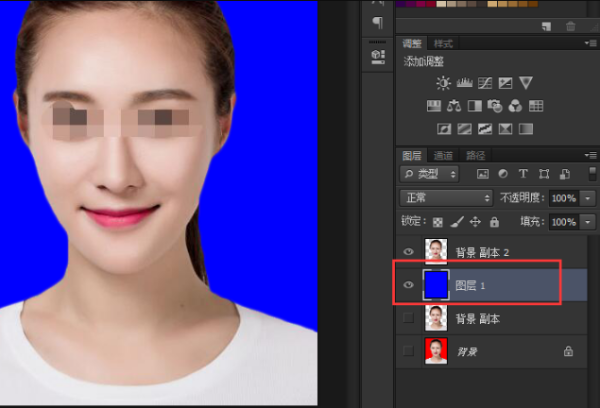Open the 正常 blend mode dropdown
The image size is (600, 408).
446,198
